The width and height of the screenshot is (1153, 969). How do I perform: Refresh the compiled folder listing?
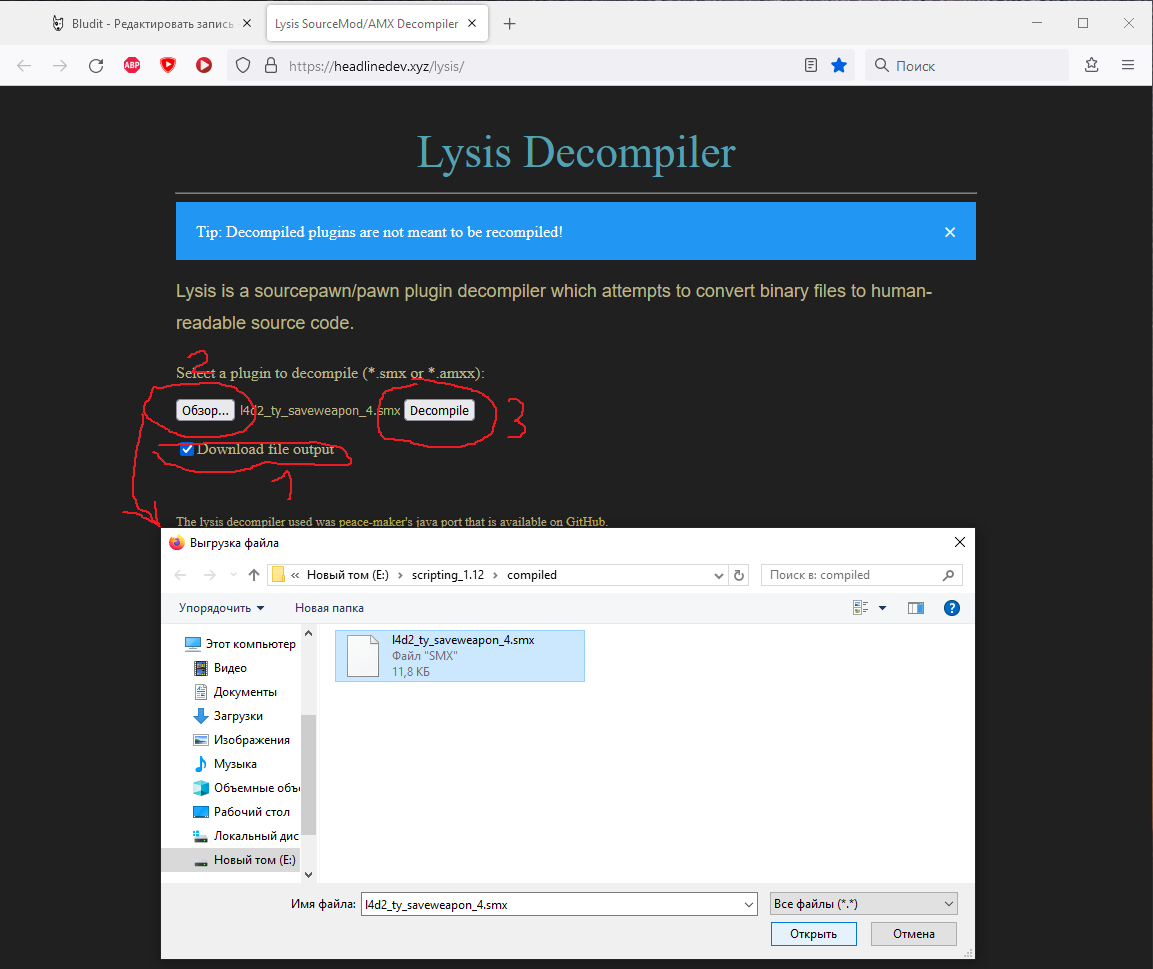click(739, 575)
